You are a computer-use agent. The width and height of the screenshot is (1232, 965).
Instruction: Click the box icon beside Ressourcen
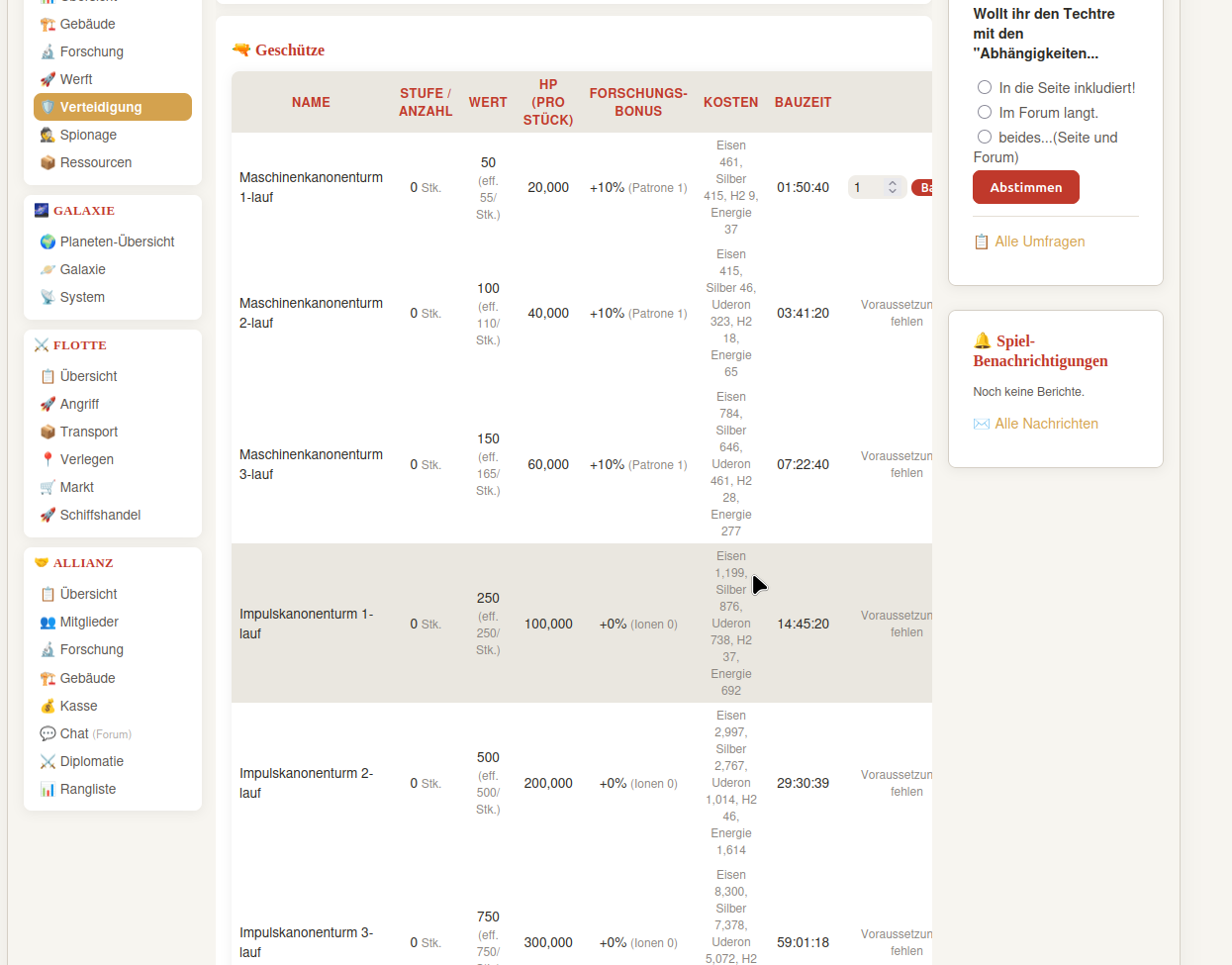click(x=47, y=162)
